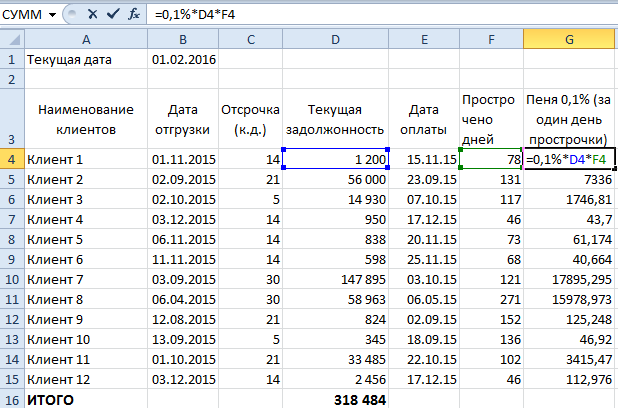618x408 pixels.
Task: Select column B header
Action: (183, 39)
